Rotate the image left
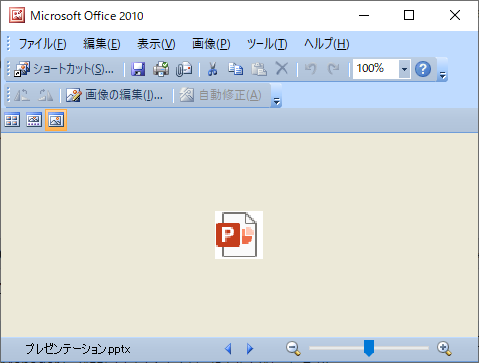 pos(22,95)
